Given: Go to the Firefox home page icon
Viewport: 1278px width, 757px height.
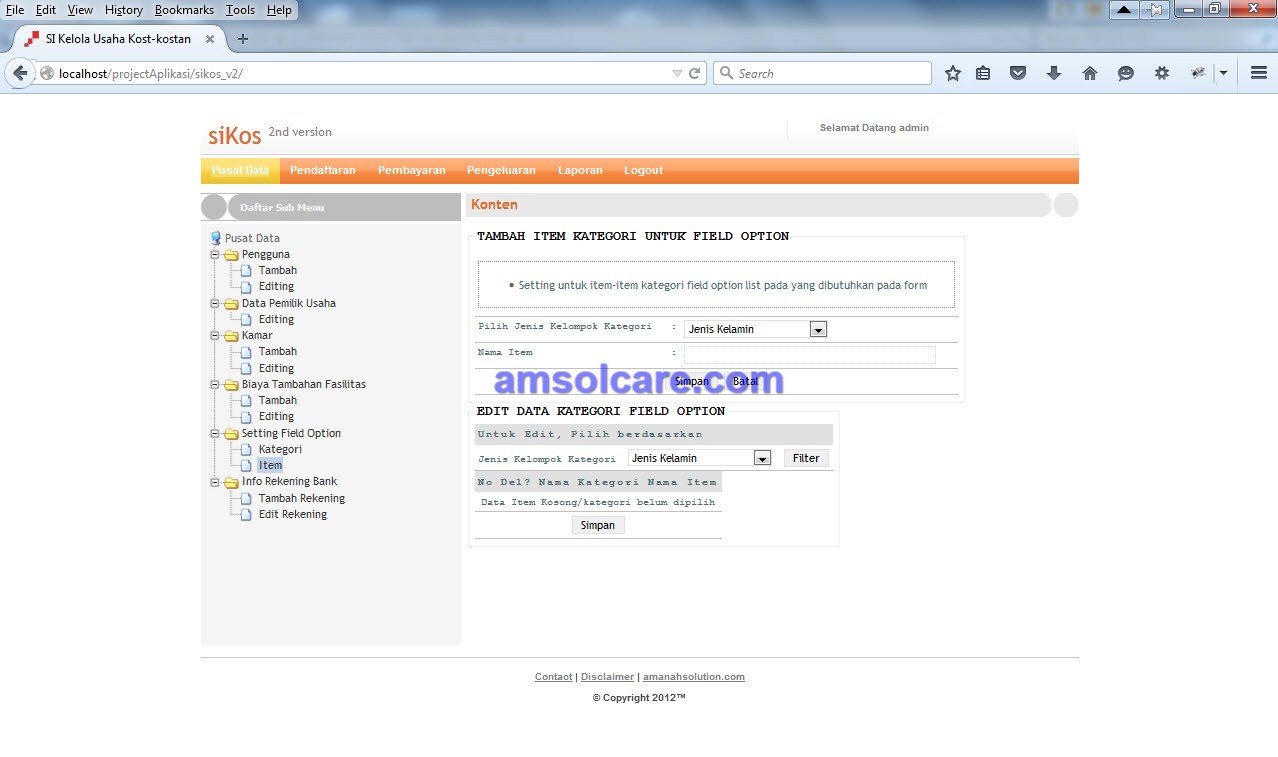Looking at the screenshot, I should coord(1090,73).
